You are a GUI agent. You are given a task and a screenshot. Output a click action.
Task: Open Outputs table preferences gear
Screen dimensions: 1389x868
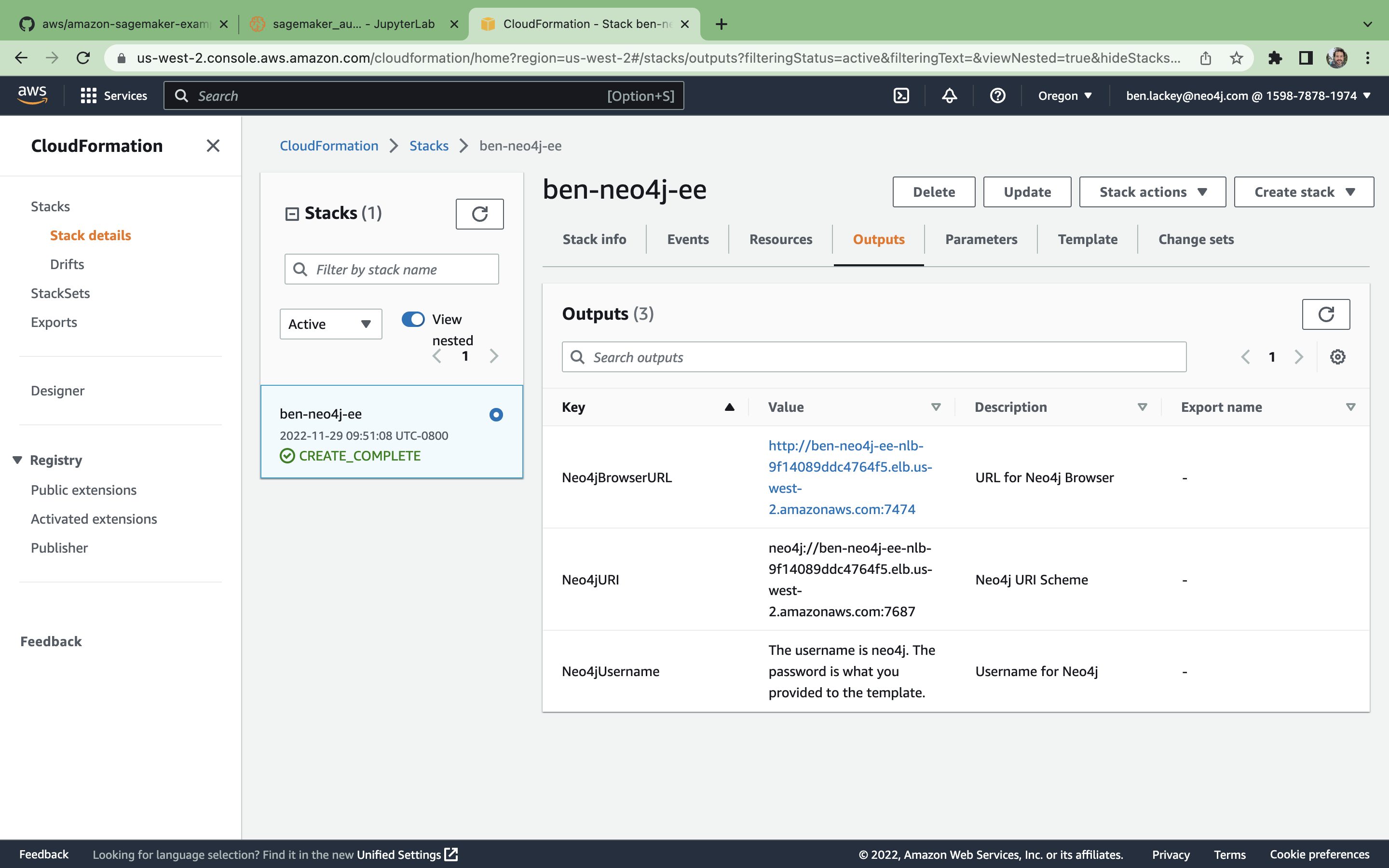[1337, 357]
